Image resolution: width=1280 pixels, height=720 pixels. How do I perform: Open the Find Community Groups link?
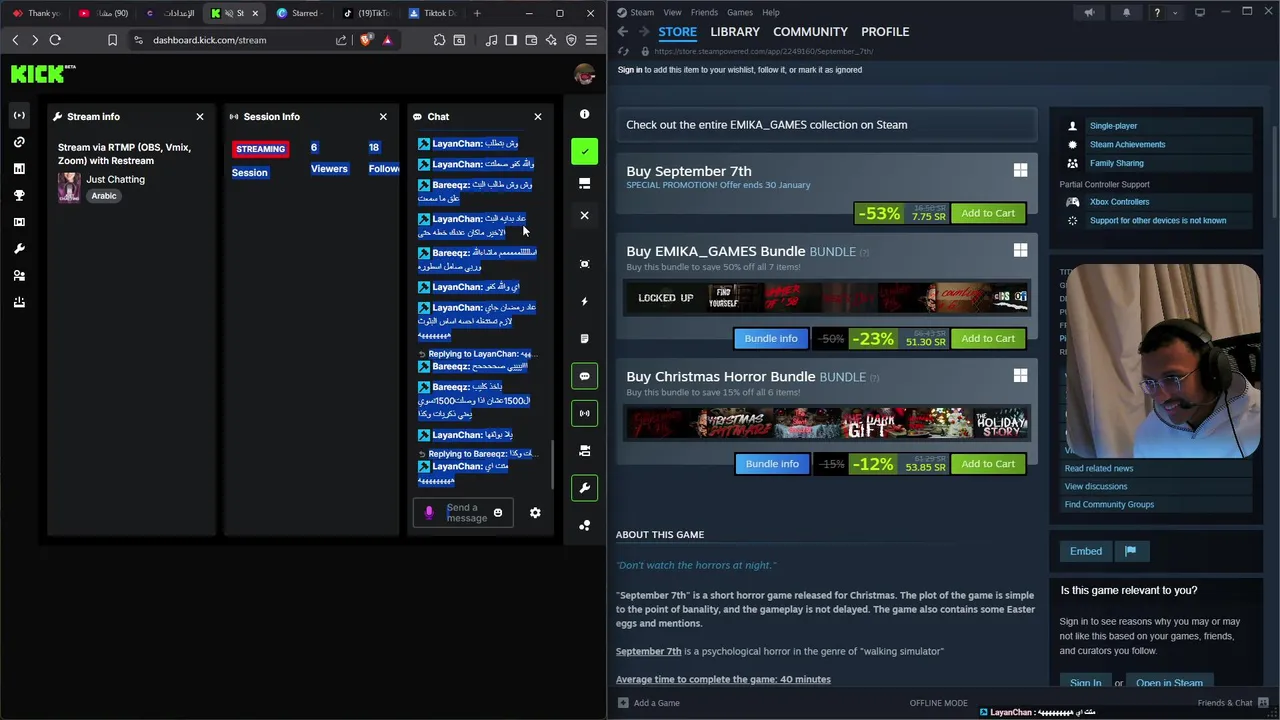coord(1109,504)
